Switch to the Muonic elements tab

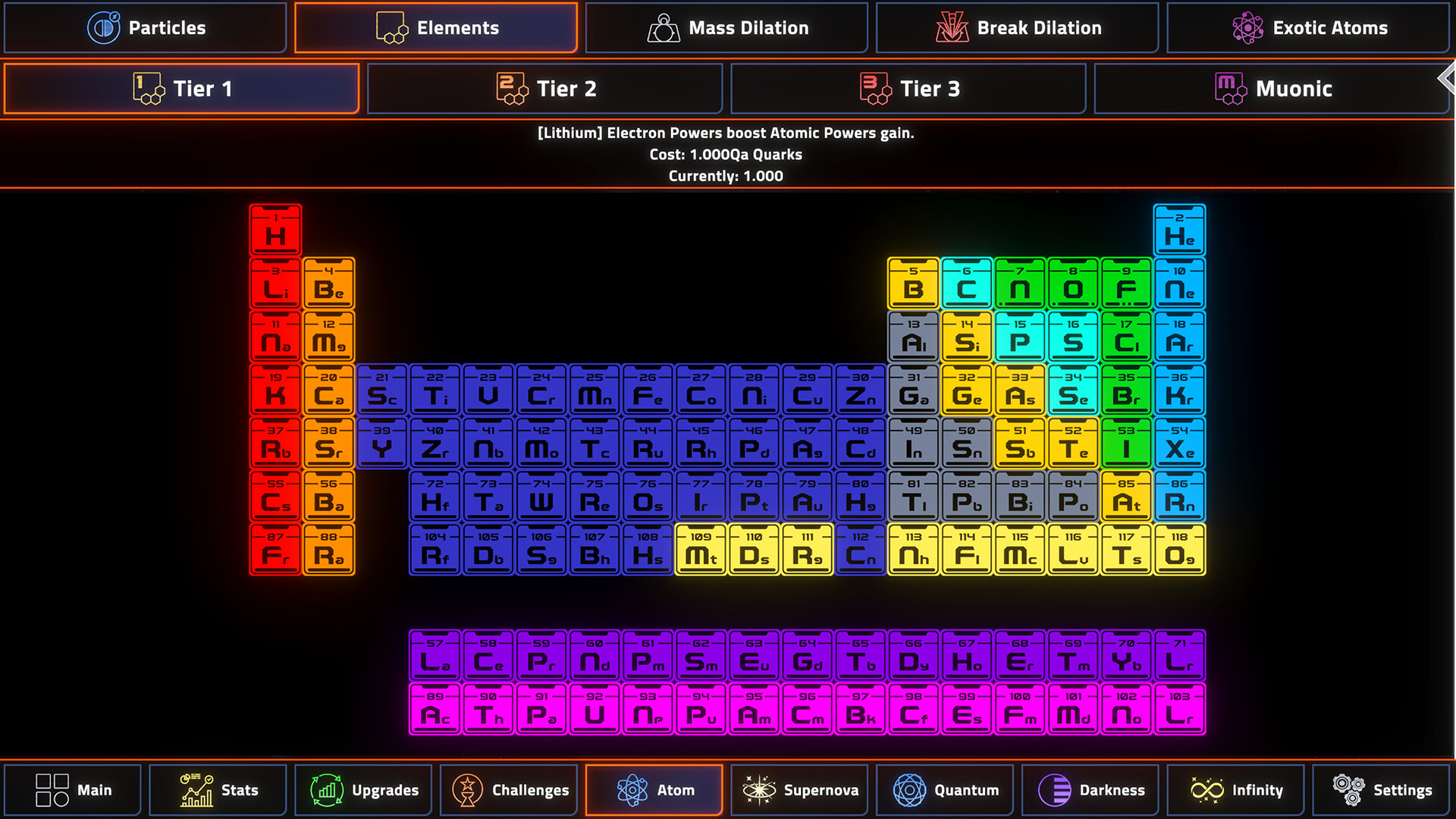pyautogui.click(x=1272, y=89)
